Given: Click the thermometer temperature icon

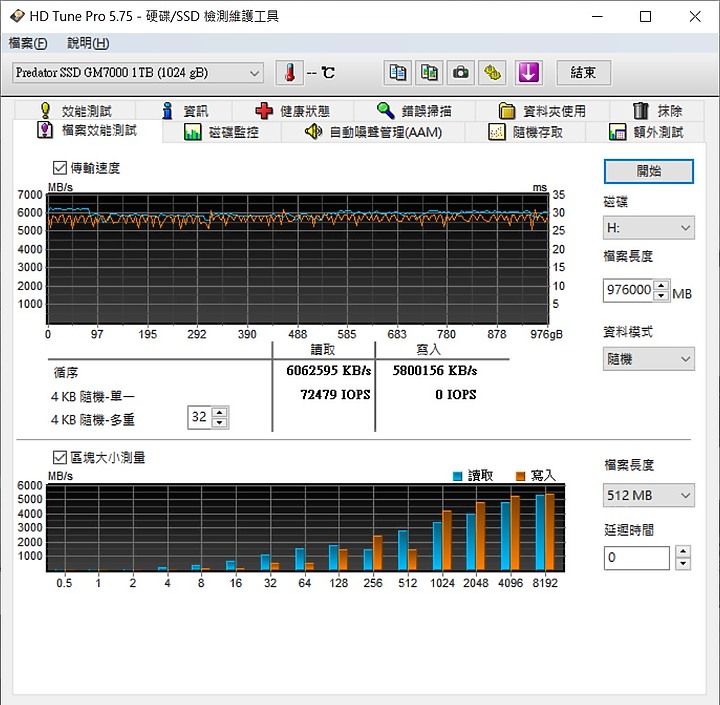Looking at the screenshot, I should click(x=289, y=73).
